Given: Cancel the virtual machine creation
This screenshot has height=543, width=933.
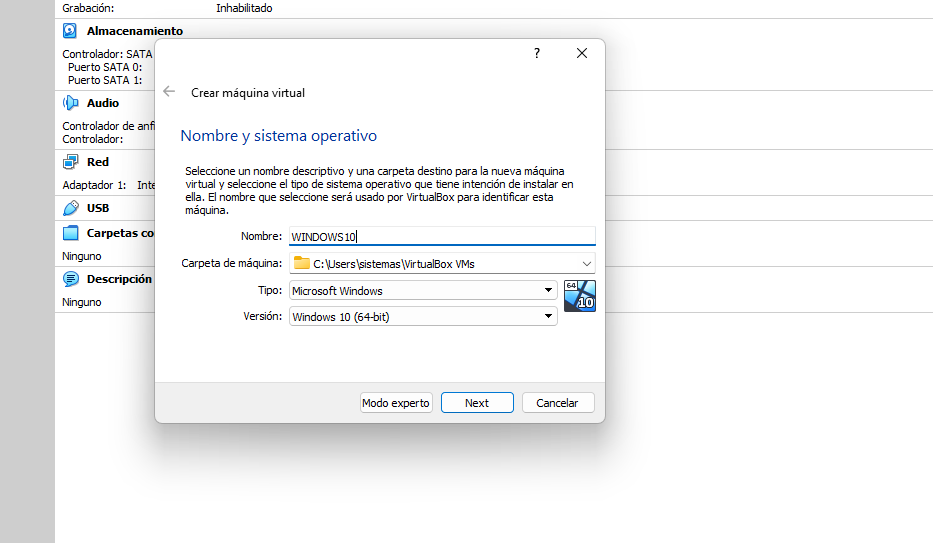Looking at the screenshot, I should click(557, 403).
